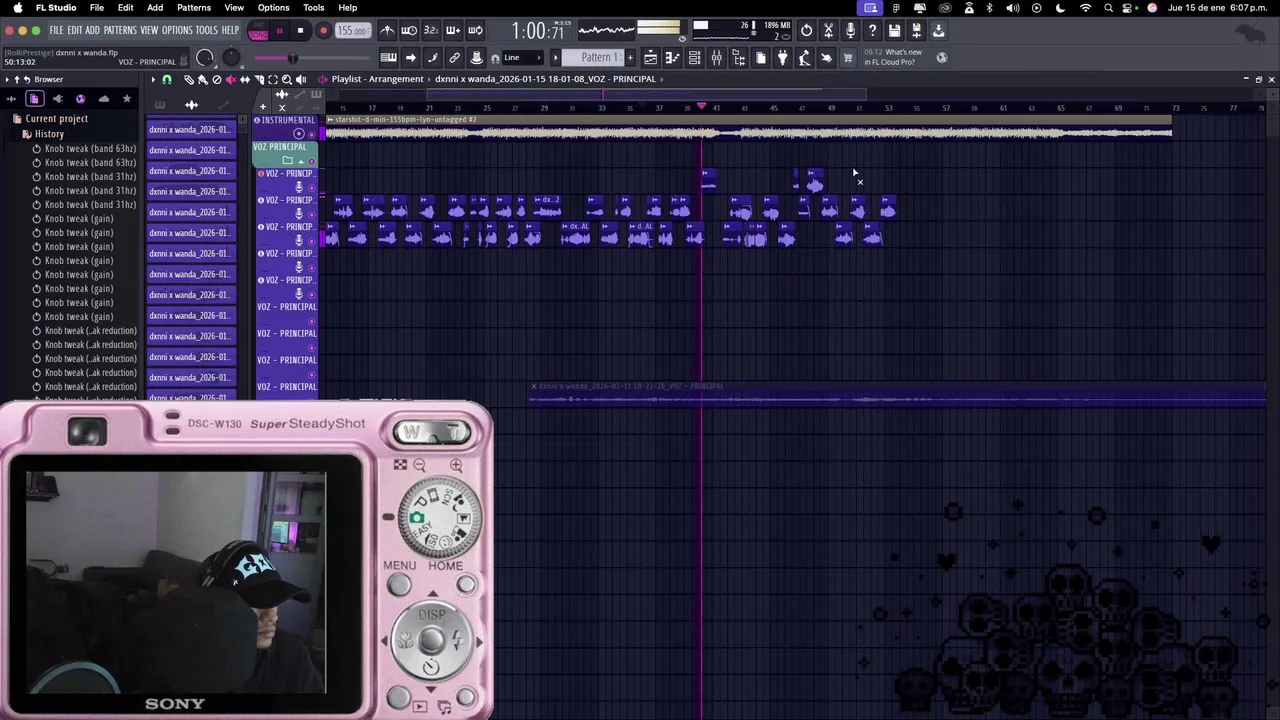Open the Playlist view icon
1280x720 pixels.
(650, 58)
